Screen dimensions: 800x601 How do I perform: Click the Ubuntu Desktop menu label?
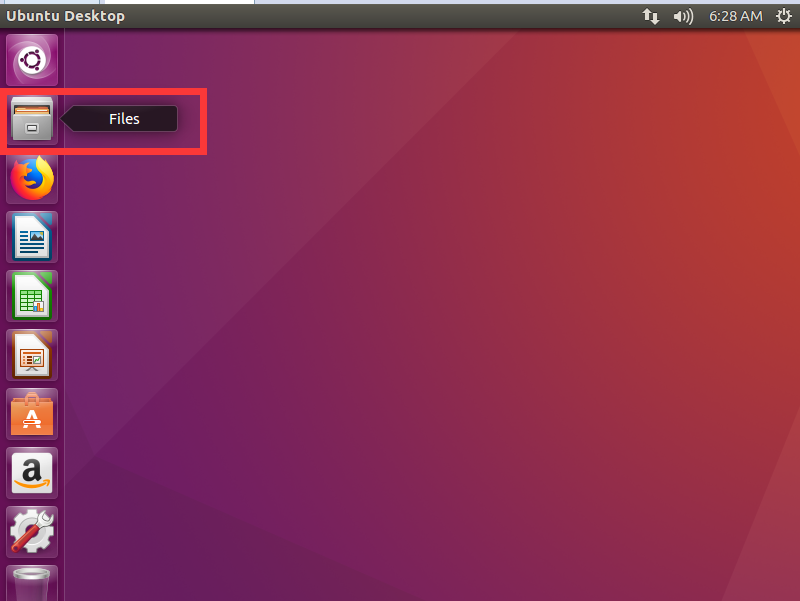pyautogui.click(x=65, y=16)
